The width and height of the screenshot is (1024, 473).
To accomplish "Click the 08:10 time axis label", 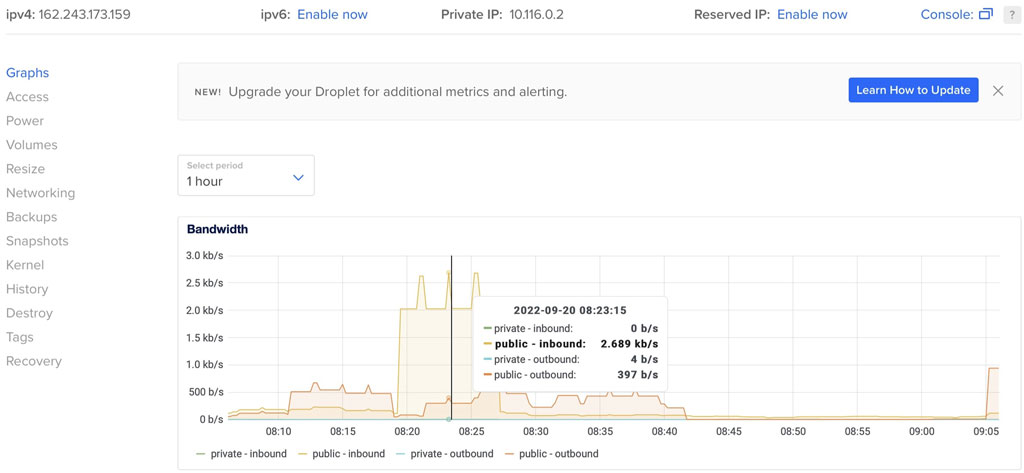I will (278, 432).
